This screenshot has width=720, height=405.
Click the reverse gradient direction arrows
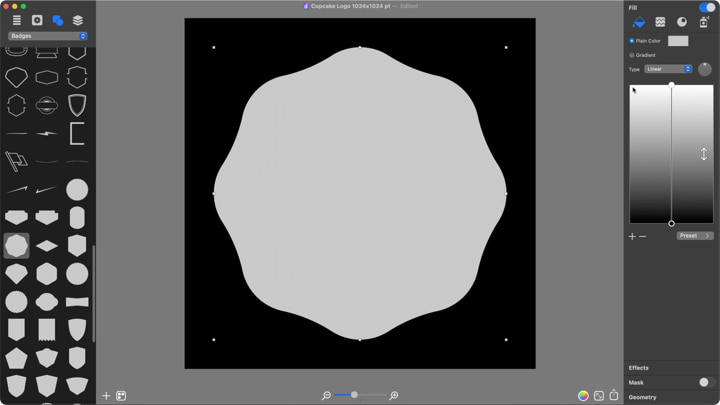click(704, 154)
